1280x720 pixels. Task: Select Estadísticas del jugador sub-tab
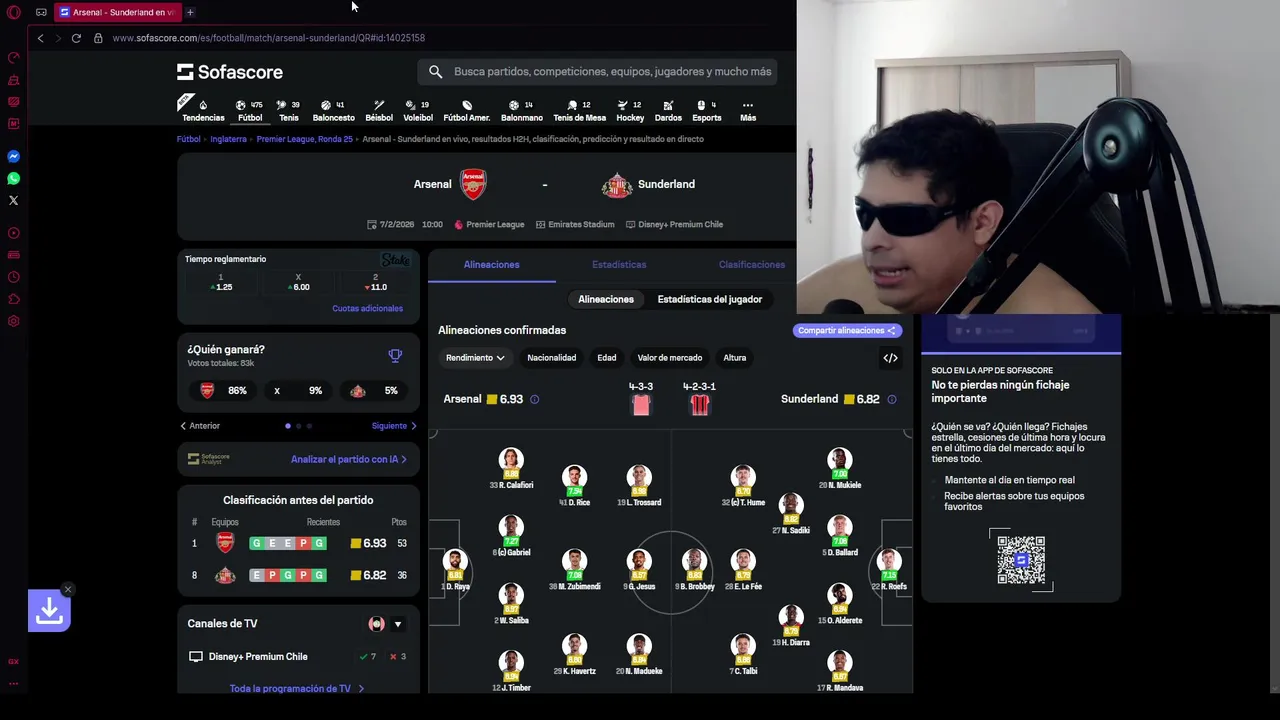pos(710,299)
